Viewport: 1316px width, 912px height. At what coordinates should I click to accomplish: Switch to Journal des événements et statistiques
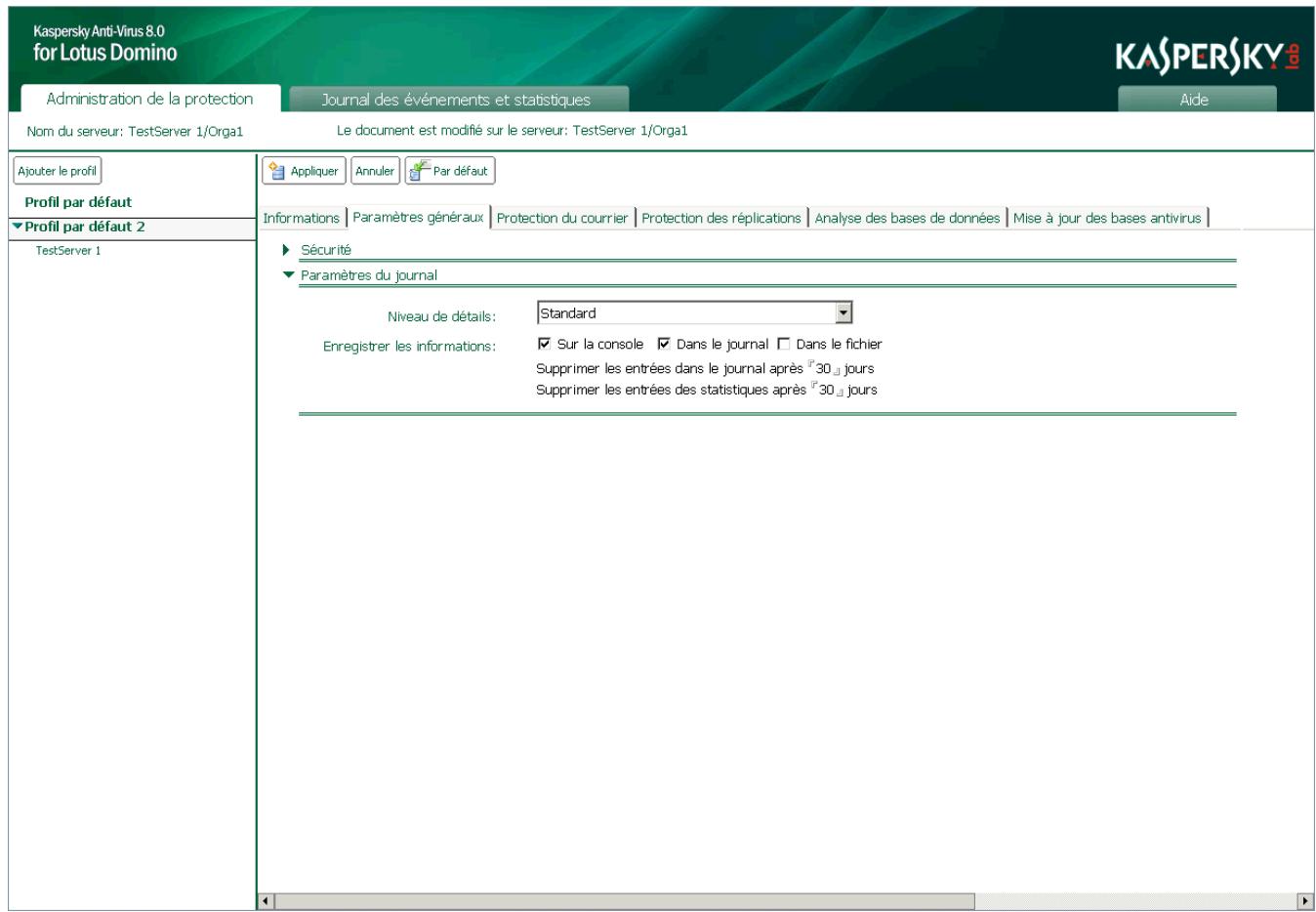(457, 100)
